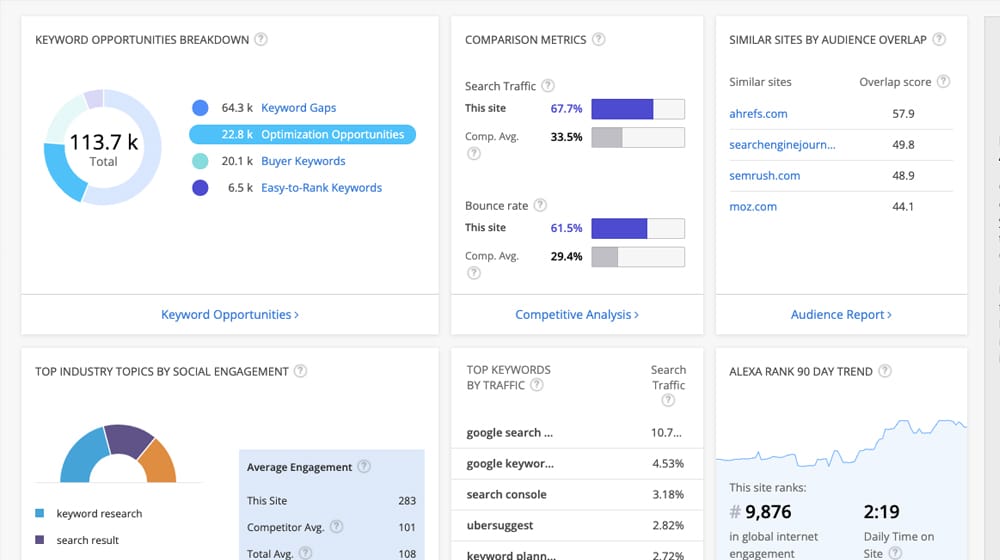1000x560 pixels.
Task: Open the ahrefs.com similar site link
Action: pos(758,114)
